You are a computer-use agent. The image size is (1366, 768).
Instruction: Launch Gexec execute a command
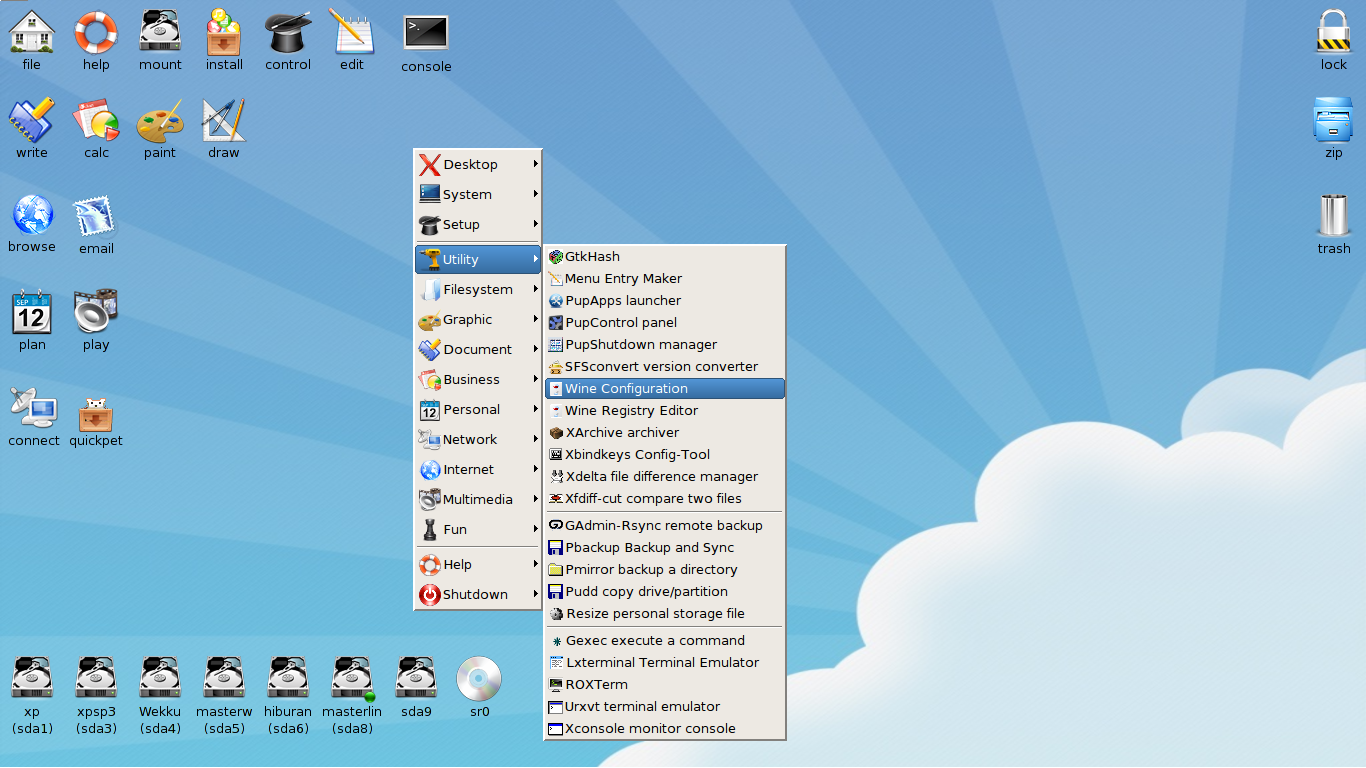[665, 641]
